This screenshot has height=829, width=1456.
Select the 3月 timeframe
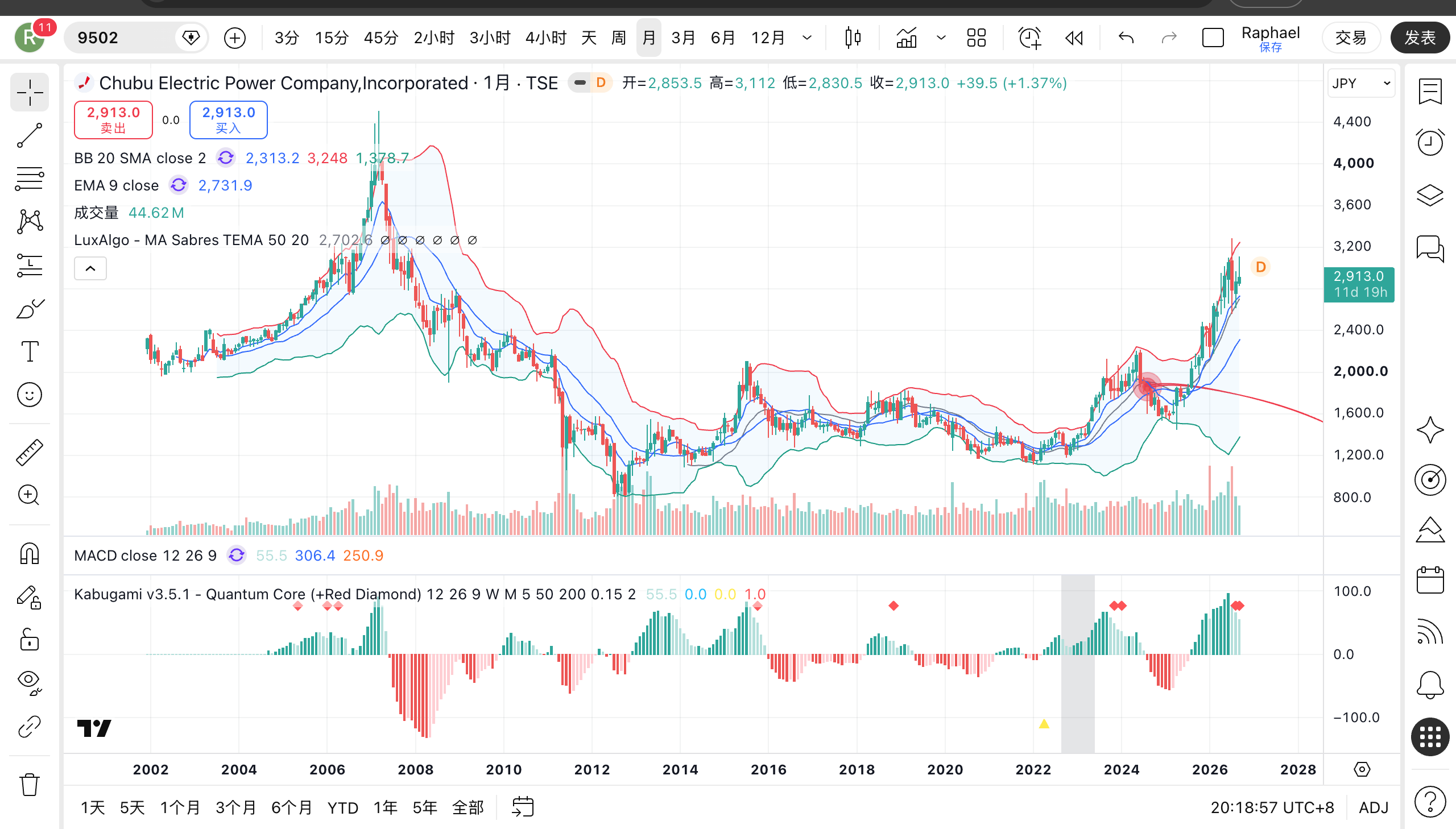click(683, 38)
